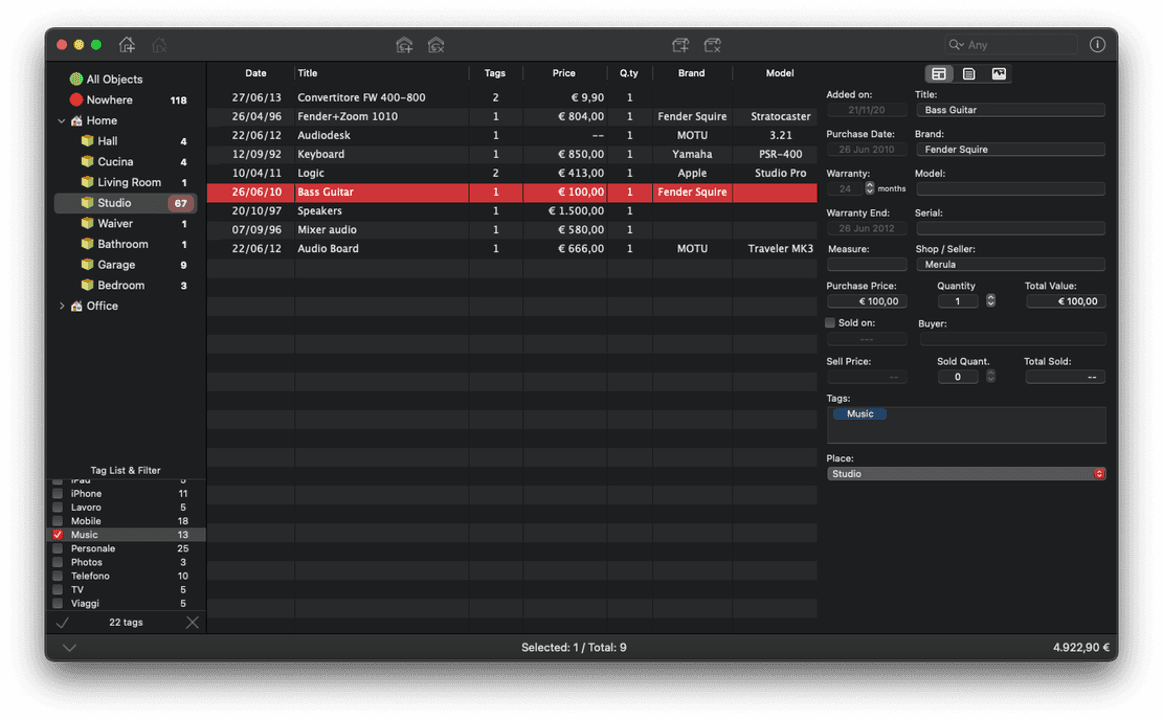This screenshot has width=1163, height=720.
Task: Click the add home icon in toolbar
Action: point(127,45)
